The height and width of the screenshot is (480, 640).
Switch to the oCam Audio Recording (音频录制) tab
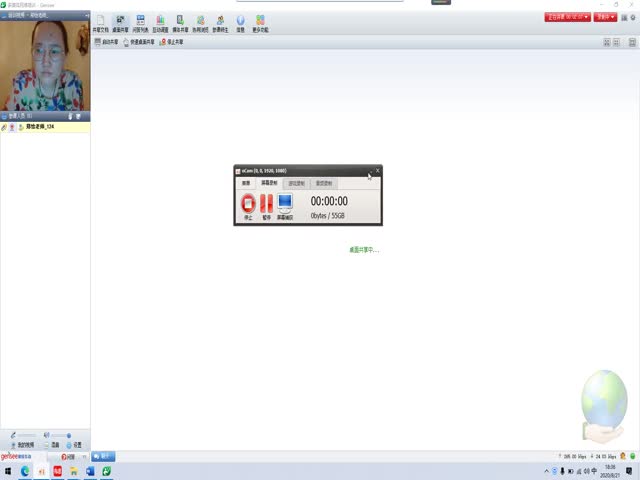(x=324, y=184)
